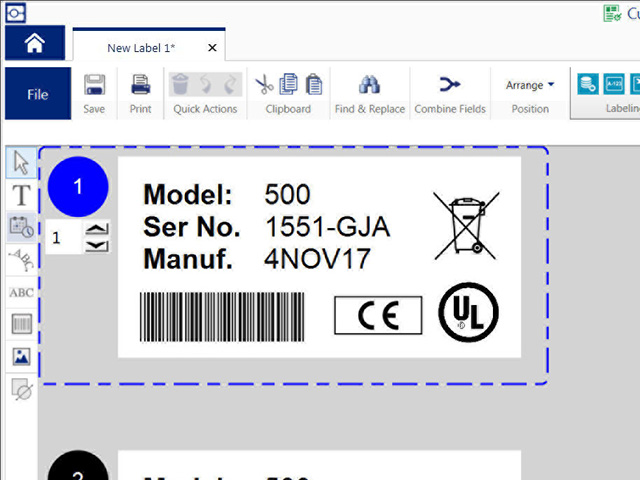640x480 pixels.
Task: Click the database labeling icon
Action: 588,84
